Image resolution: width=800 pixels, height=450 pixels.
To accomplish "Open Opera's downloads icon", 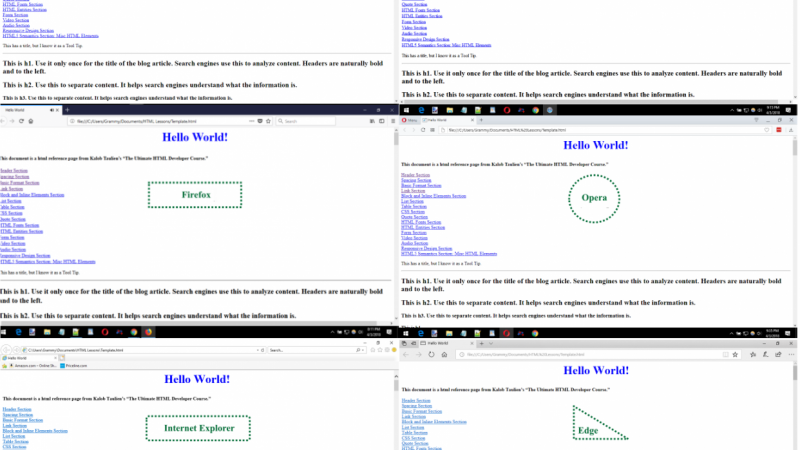I will [x=791, y=130].
